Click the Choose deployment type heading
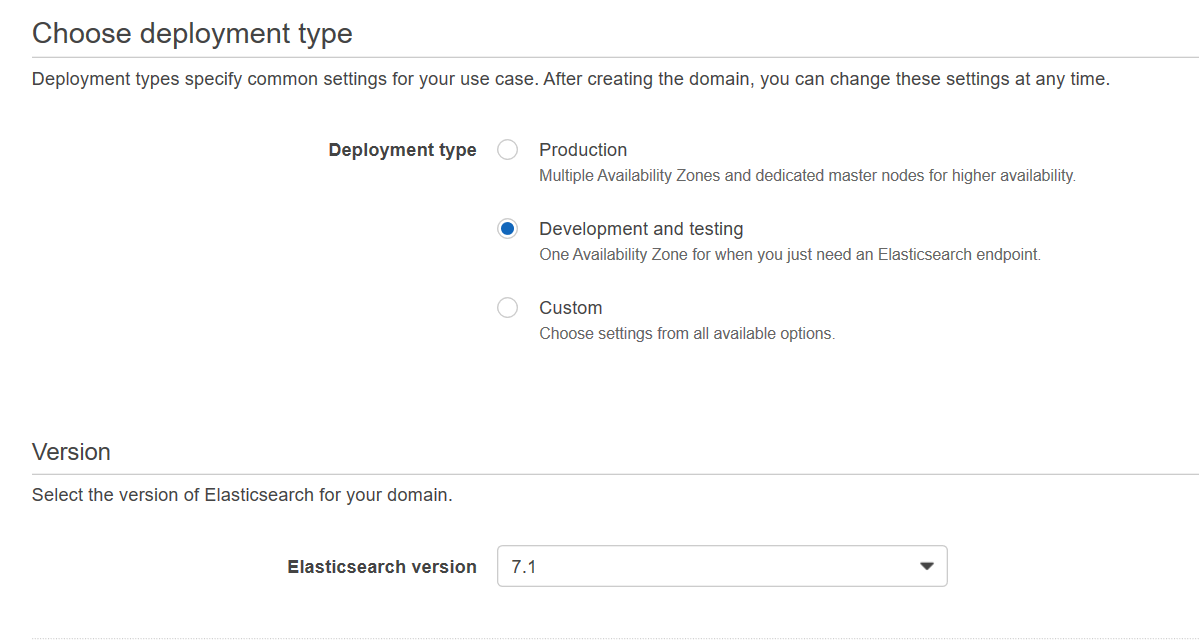The height and width of the screenshot is (640, 1199). point(192,33)
